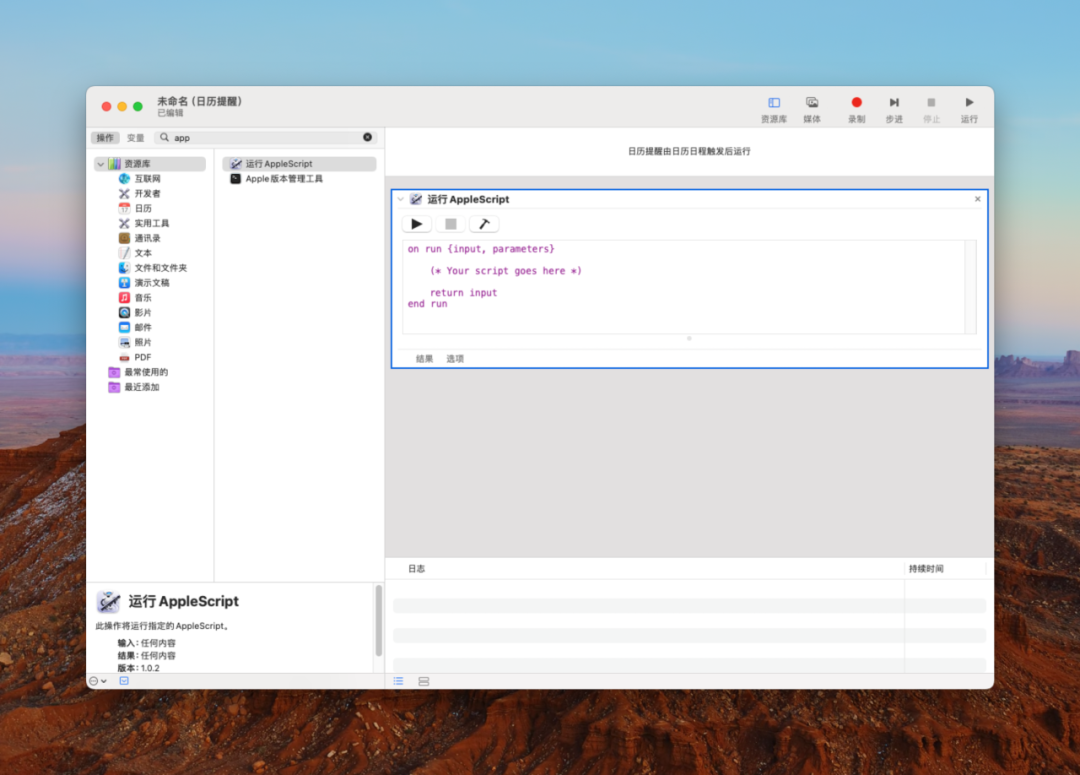The height and width of the screenshot is (775, 1080).
Task: Switch to the 操作 actions tab
Action: pyautogui.click(x=105, y=138)
